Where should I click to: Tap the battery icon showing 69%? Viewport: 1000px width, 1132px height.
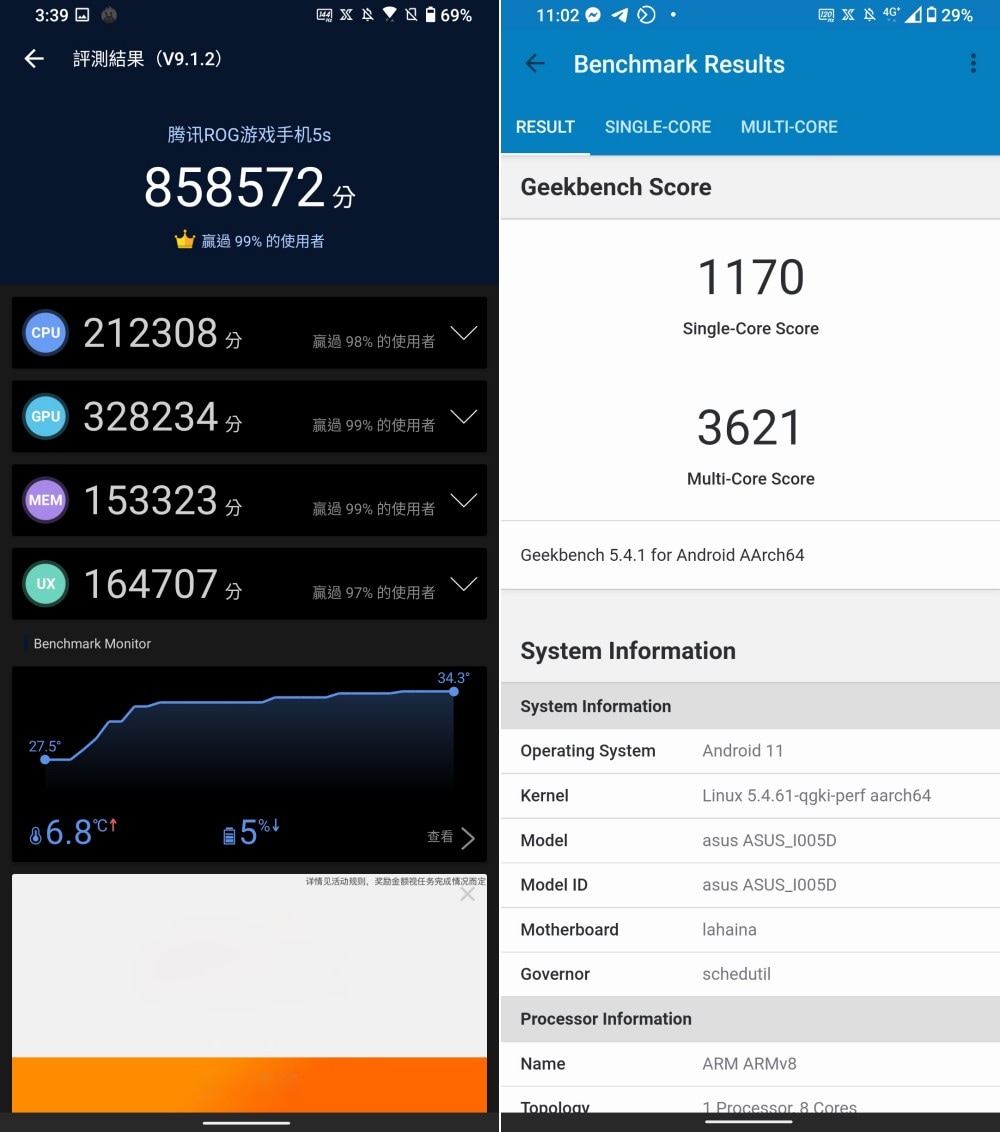430,14
